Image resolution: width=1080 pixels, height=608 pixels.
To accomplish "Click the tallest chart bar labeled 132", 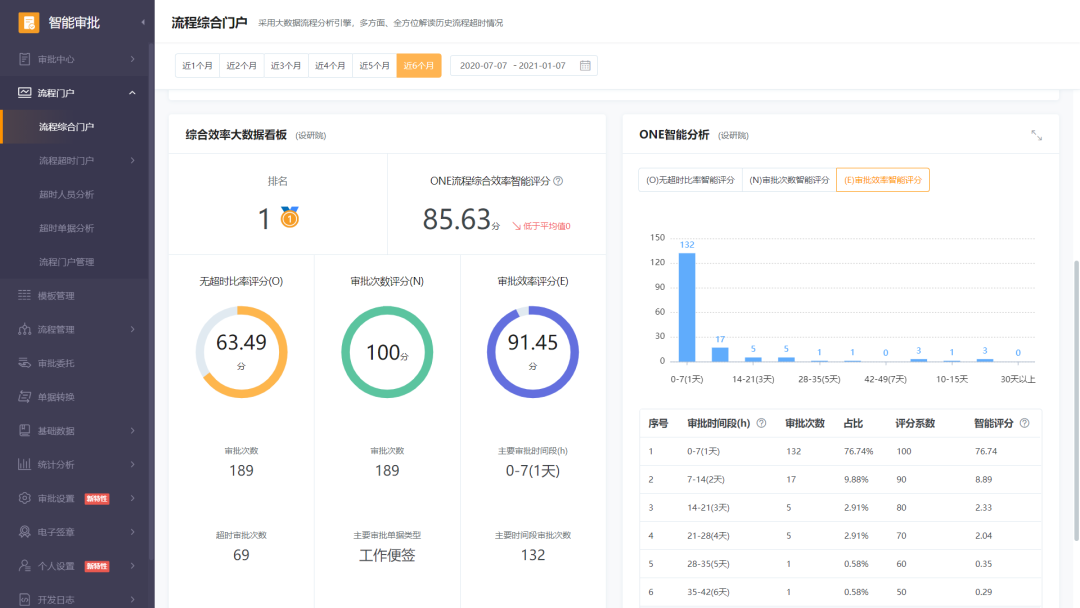I will click(x=687, y=307).
